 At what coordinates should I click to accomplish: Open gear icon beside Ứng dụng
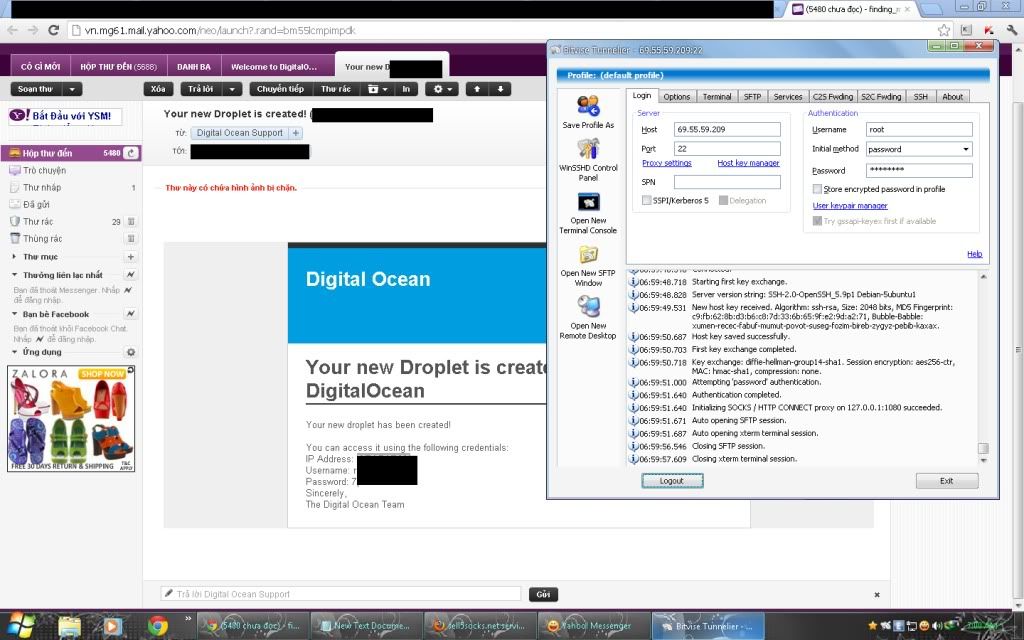[131, 352]
